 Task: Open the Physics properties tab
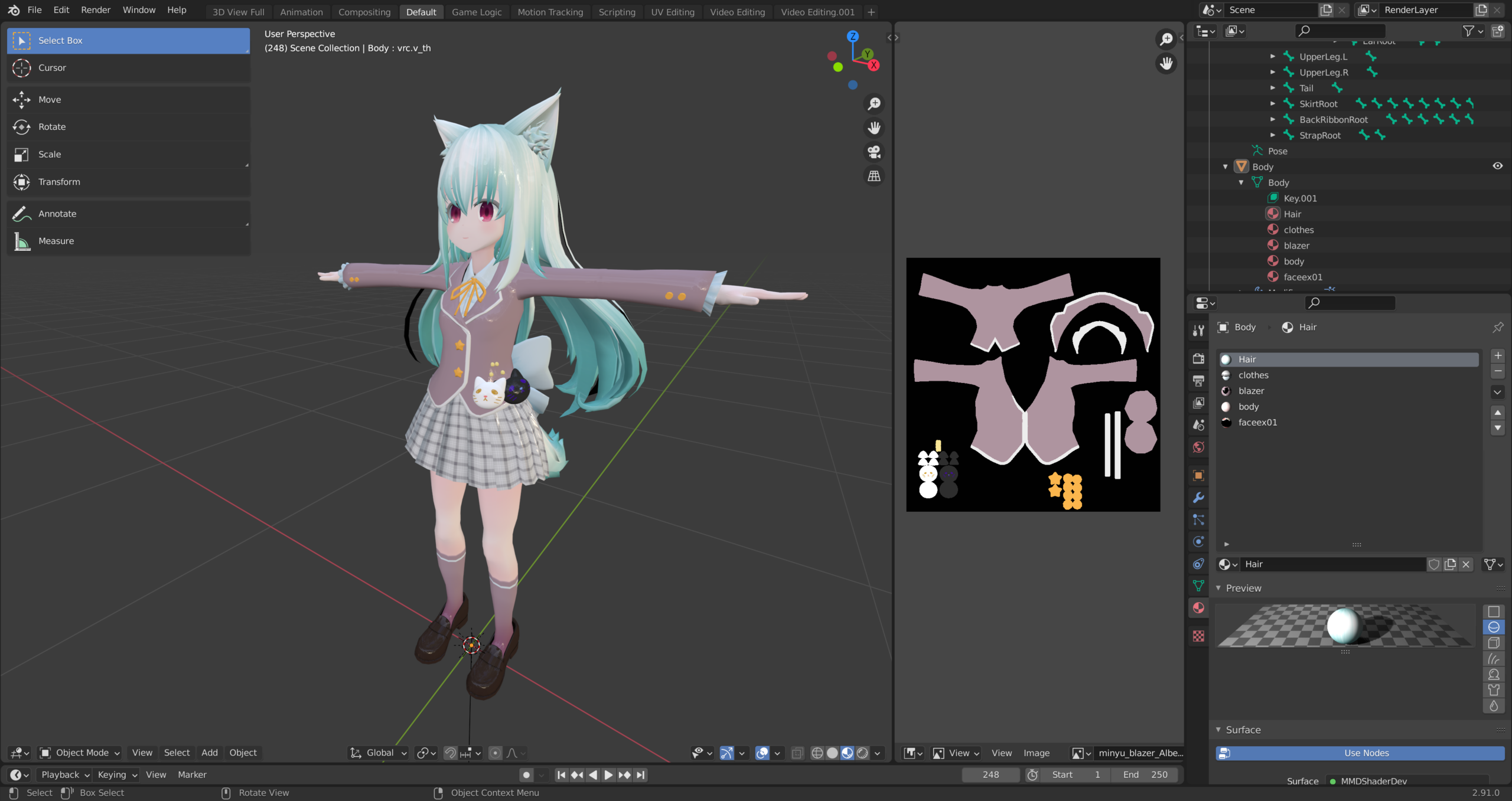(x=1198, y=541)
